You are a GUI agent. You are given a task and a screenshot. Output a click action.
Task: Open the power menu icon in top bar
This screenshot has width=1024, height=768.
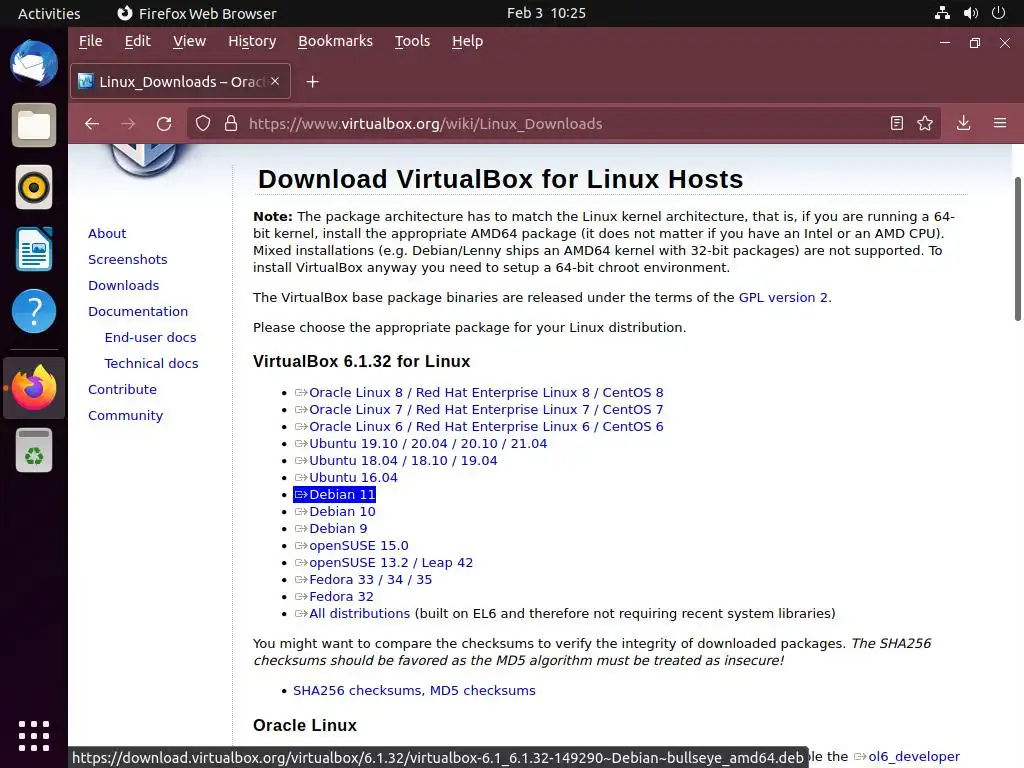coord(999,13)
